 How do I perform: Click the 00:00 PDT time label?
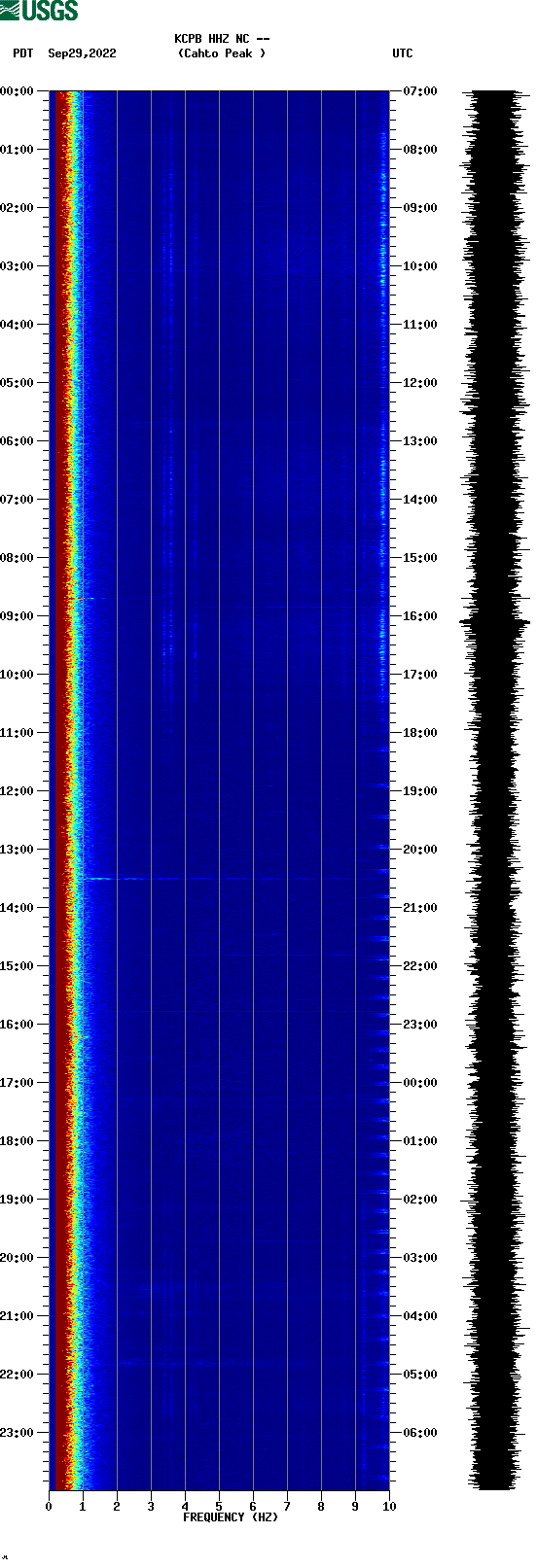(18, 91)
